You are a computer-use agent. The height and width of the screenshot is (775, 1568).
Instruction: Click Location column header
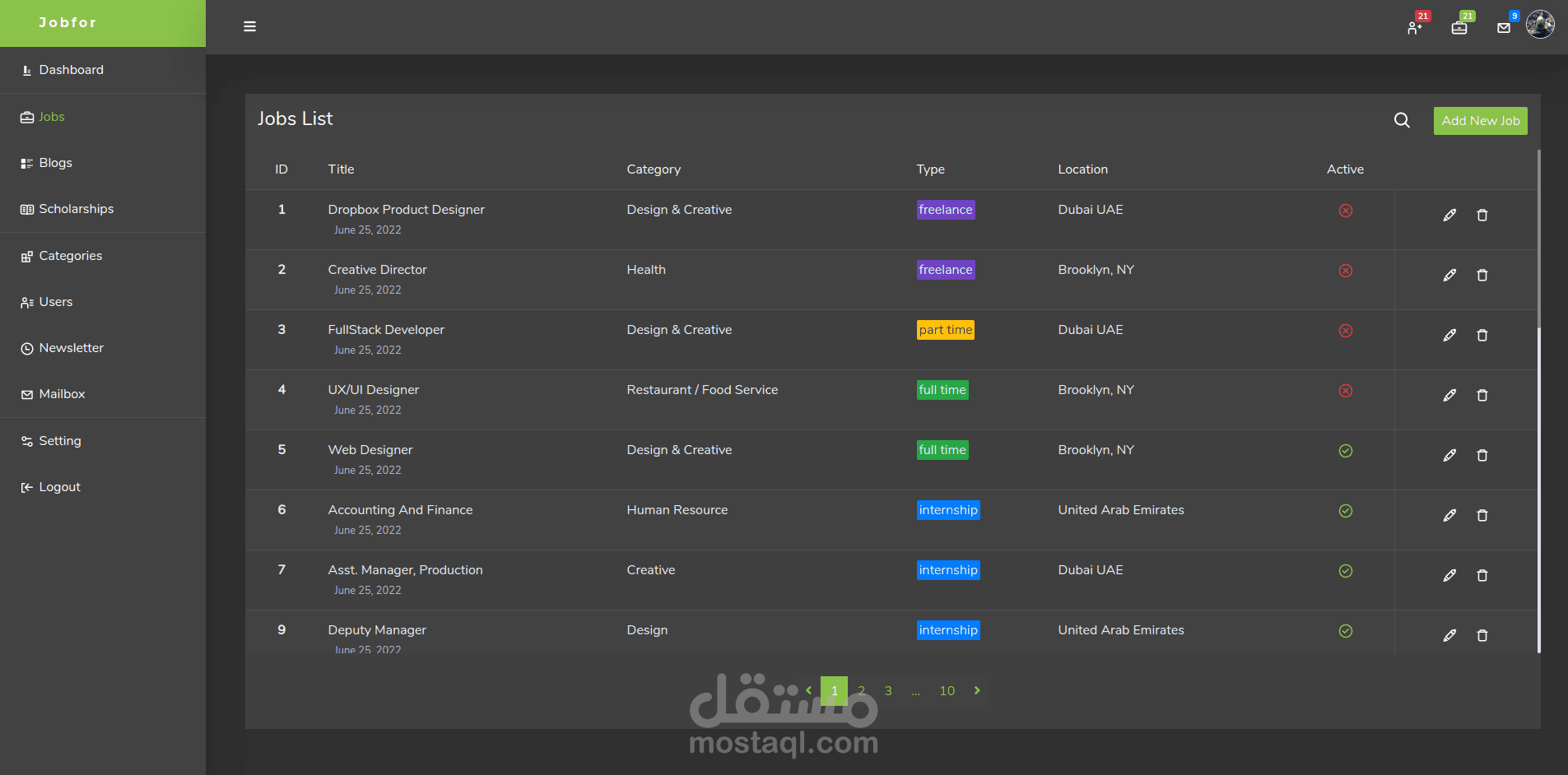click(1082, 169)
